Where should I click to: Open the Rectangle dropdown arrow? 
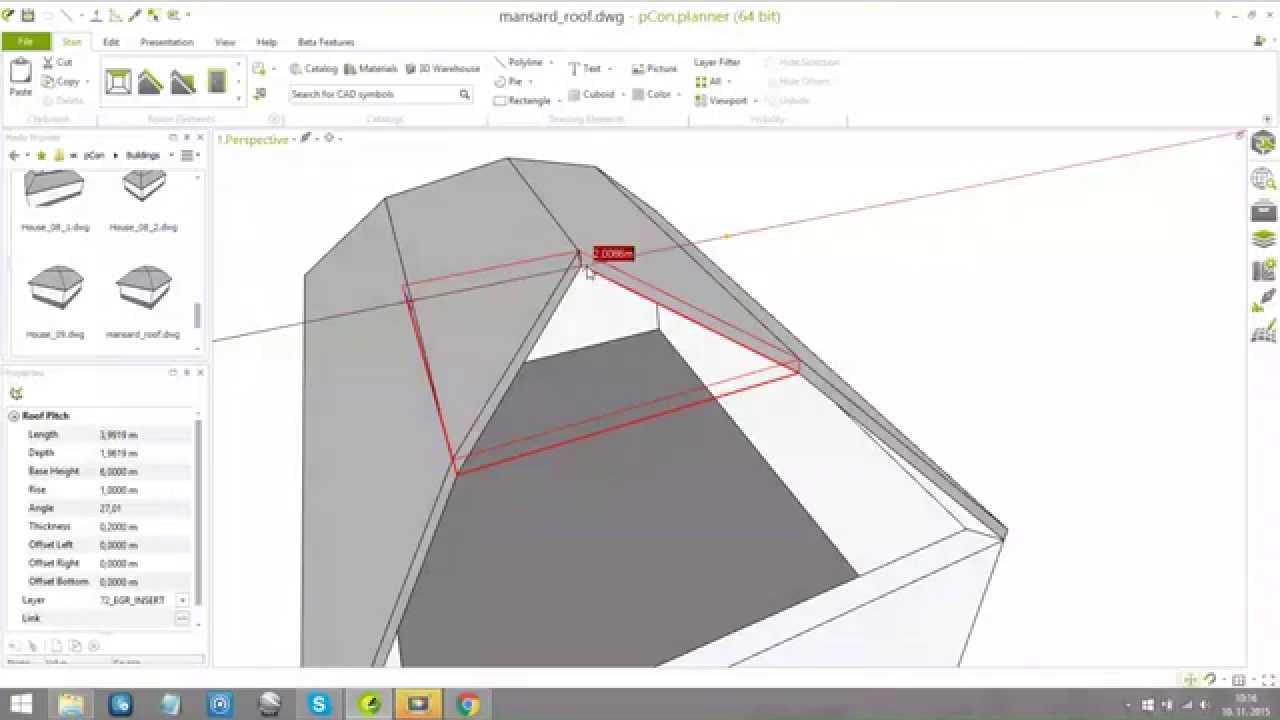[x=558, y=101]
